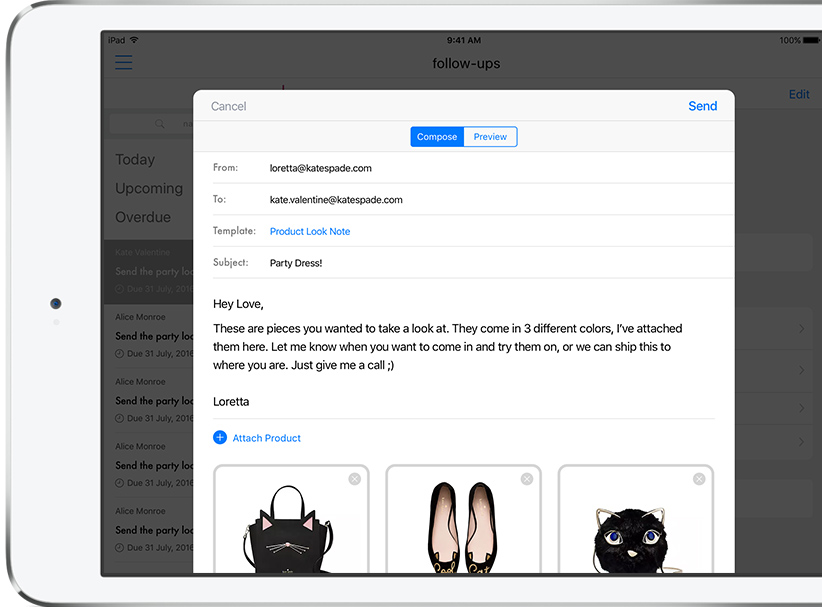Click the follow-ups title
Screen dimensions: 822x607
coord(466,63)
